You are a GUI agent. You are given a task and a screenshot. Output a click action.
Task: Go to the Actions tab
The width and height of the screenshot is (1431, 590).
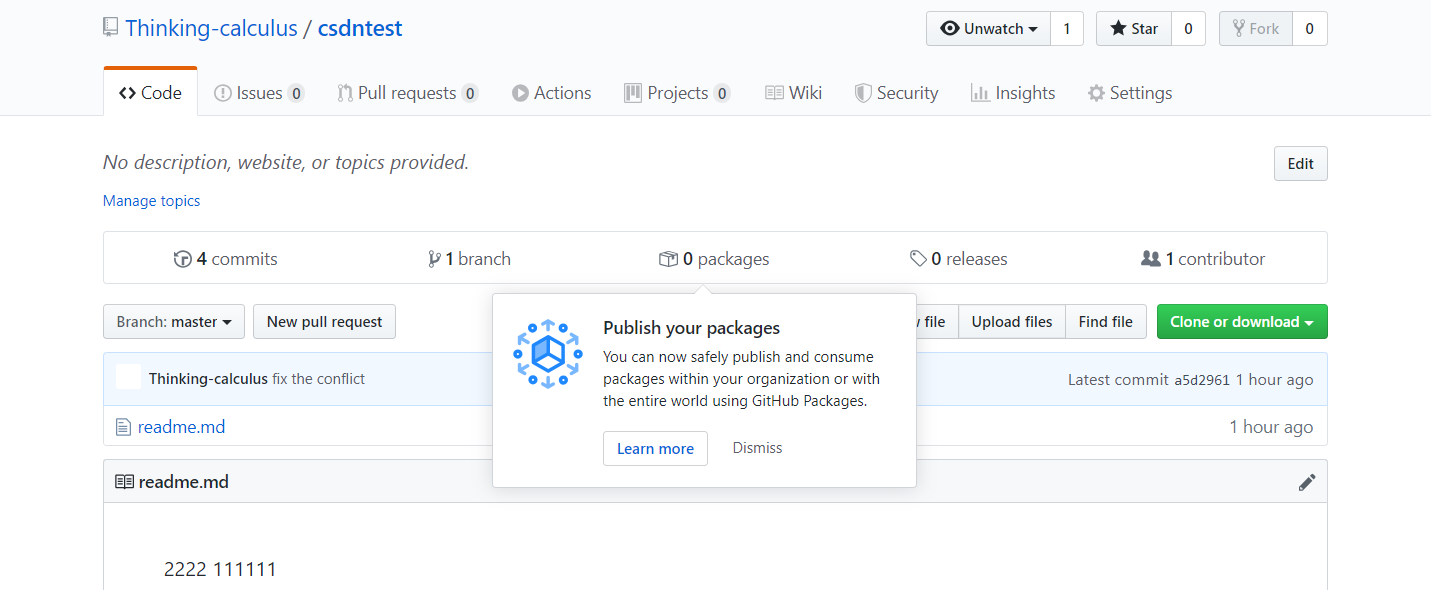[551, 93]
